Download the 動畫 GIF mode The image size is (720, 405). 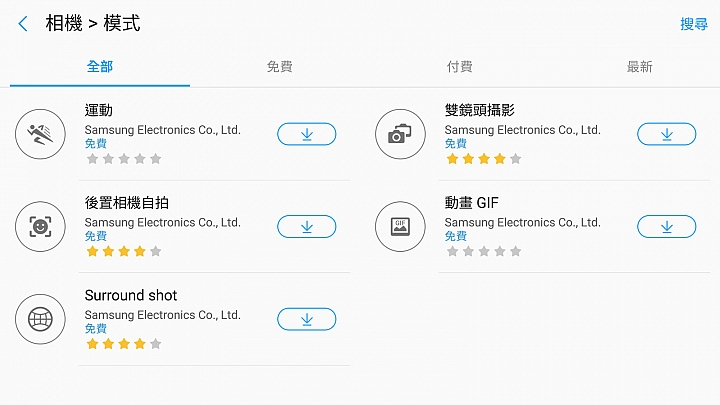coord(667,226)
